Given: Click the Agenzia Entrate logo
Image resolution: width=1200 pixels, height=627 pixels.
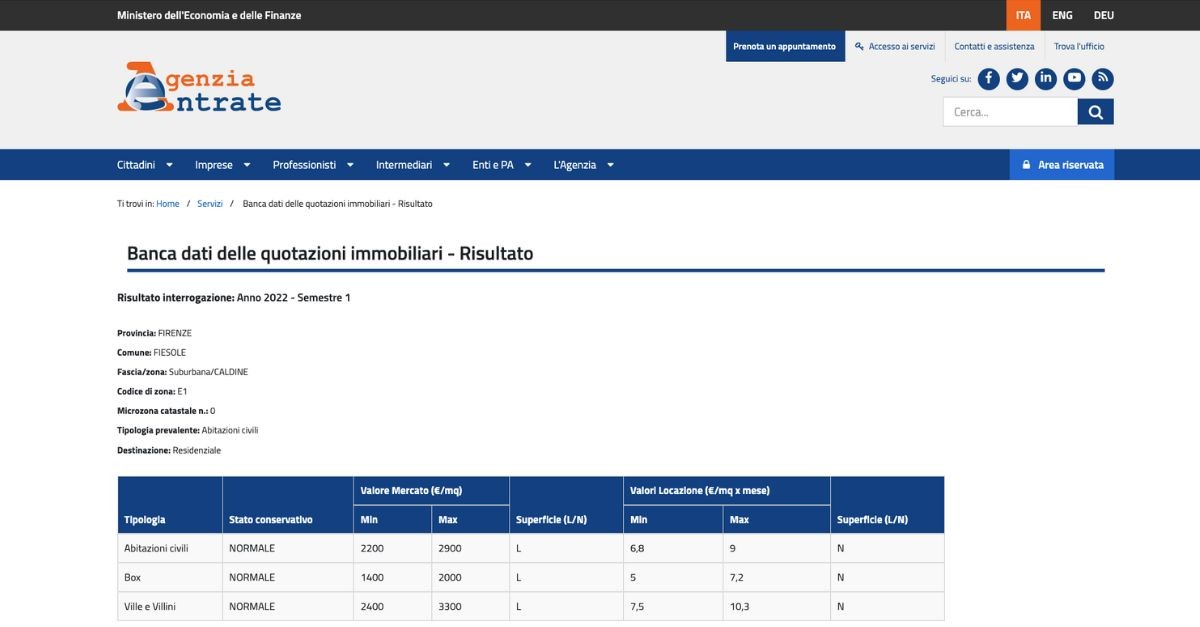Looking at the screenshot, I should tap(199, 88).
